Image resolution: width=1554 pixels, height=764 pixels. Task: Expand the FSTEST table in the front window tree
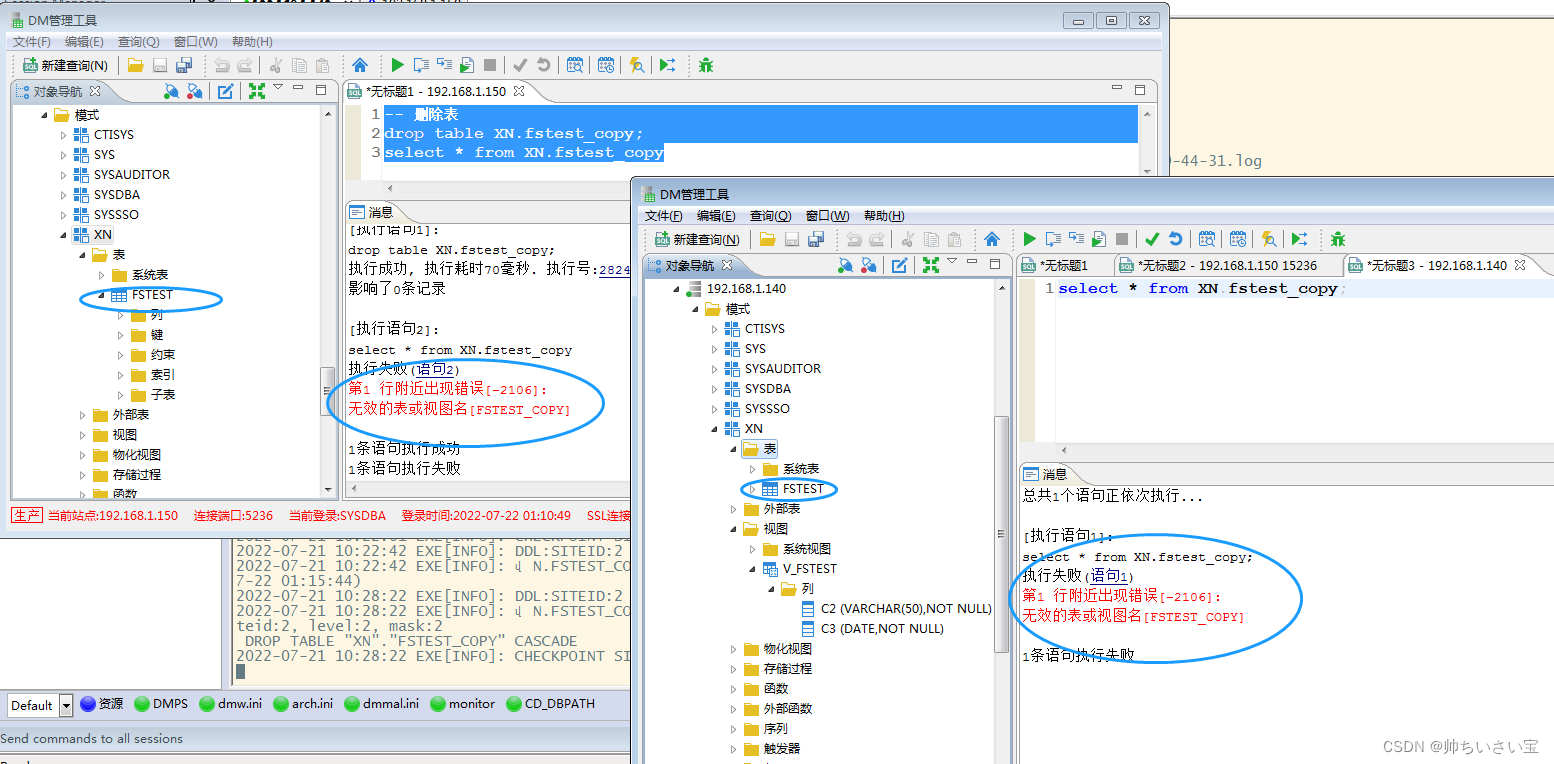click(x=753, y=489)
